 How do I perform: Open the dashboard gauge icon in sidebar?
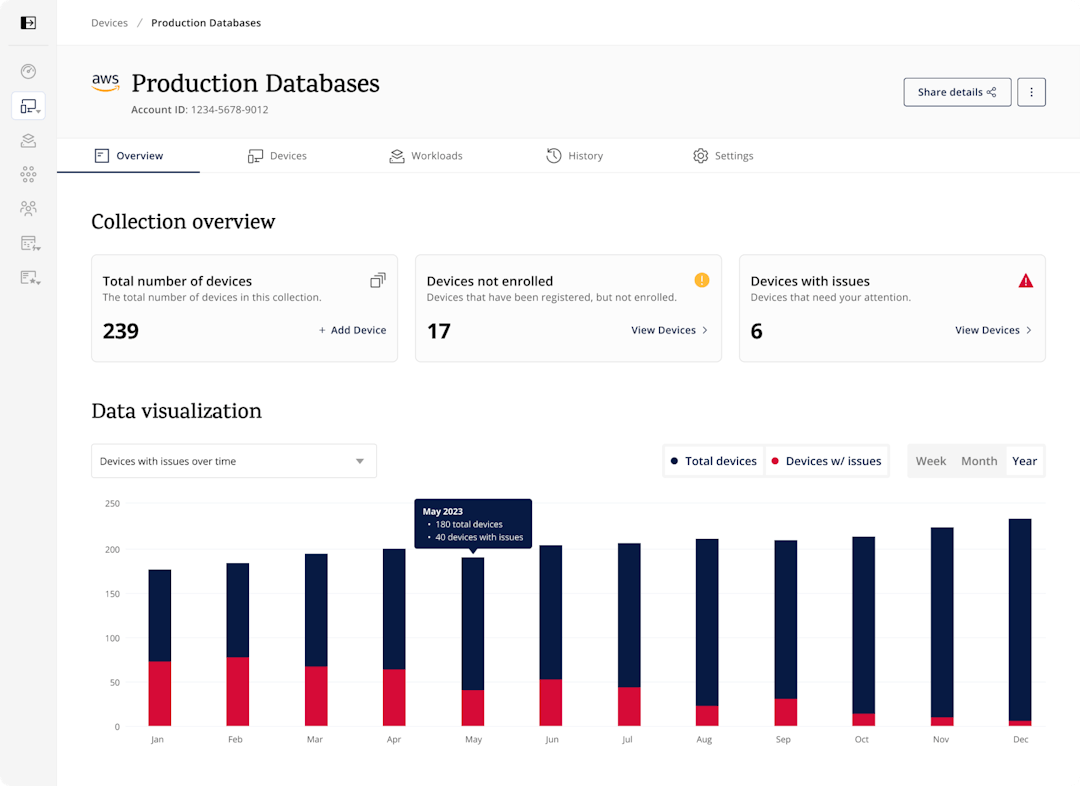[28, 71]
